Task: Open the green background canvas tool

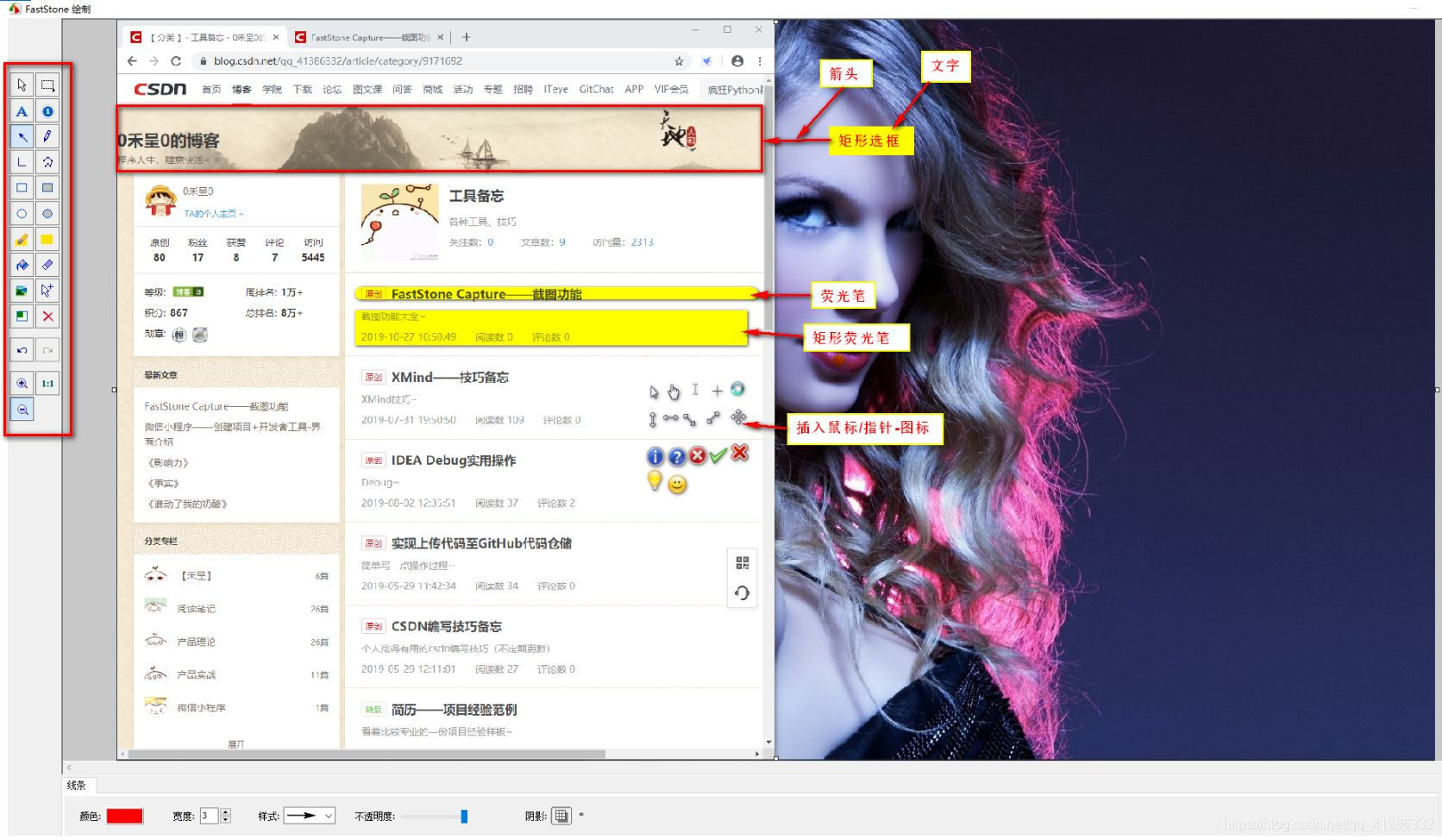Action: (x=22, y=316)
